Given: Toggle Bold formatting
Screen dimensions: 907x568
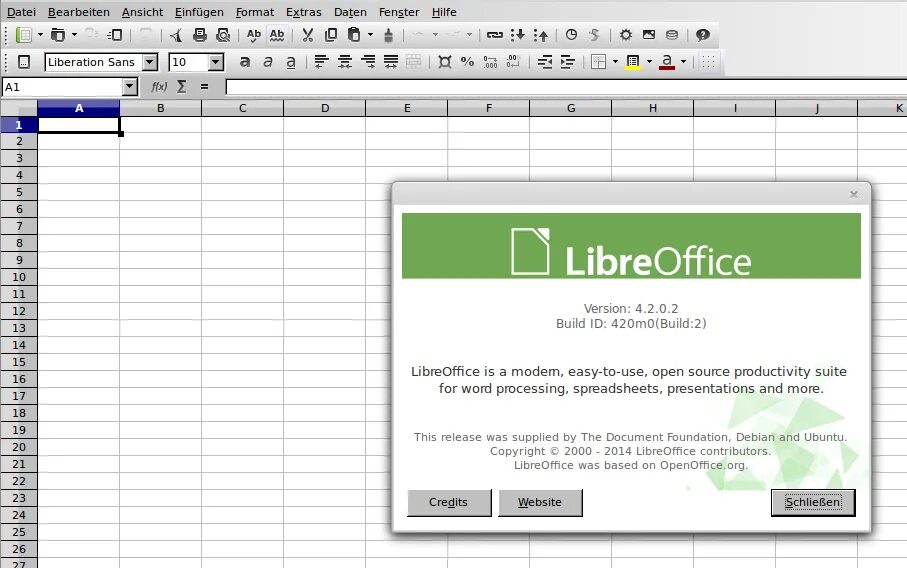Looking at the screenshot, I should tap(245, 62).
